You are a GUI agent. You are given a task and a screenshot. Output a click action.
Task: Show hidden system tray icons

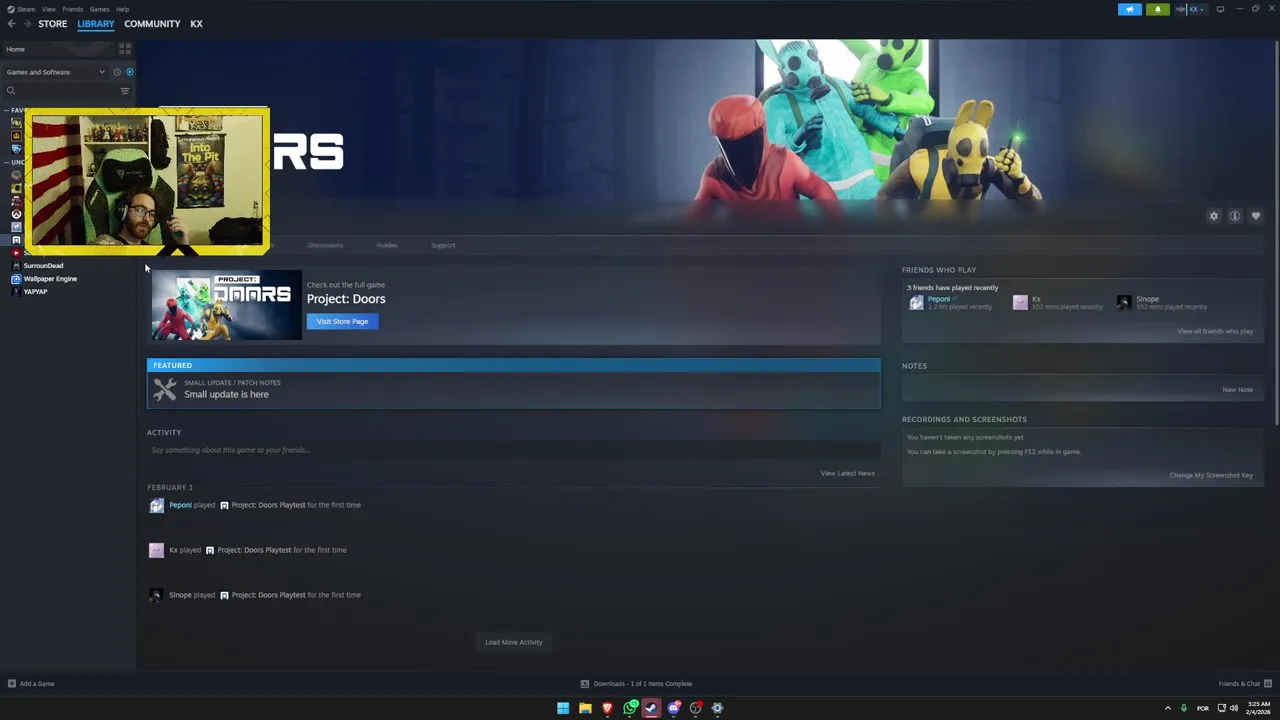pos(1167,708)
